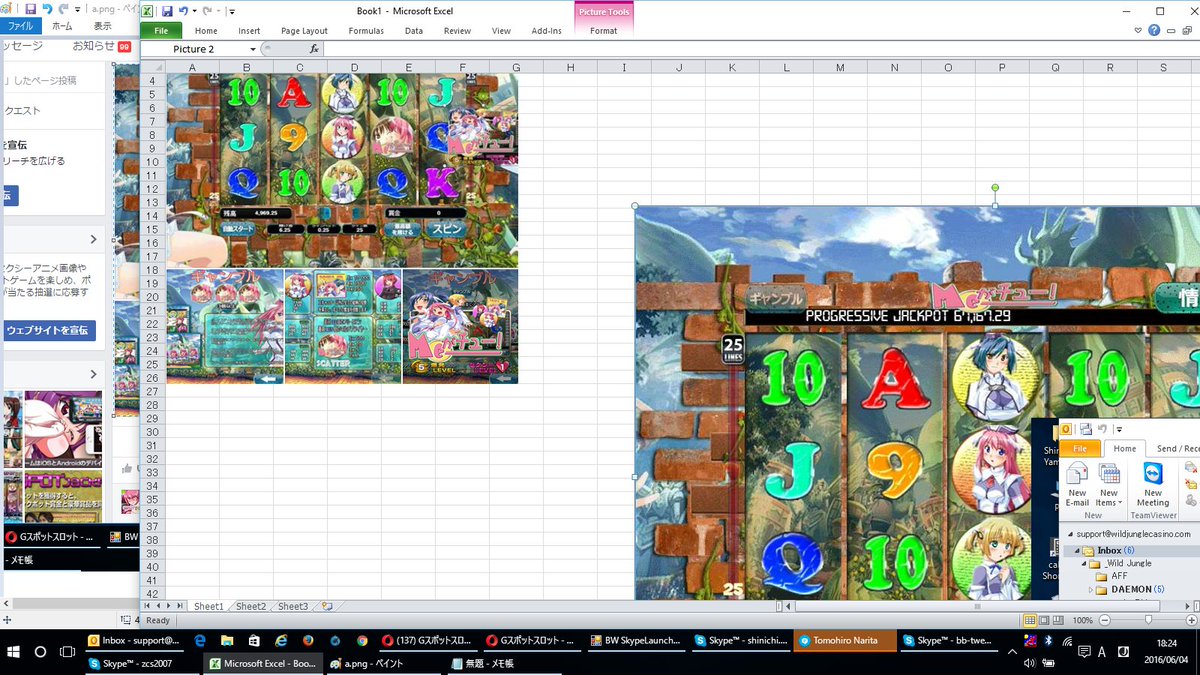Switch to the Sheet3 worksheet tab
The height and width of the screenshot is (675, 1200).
[x=293, y=606]
